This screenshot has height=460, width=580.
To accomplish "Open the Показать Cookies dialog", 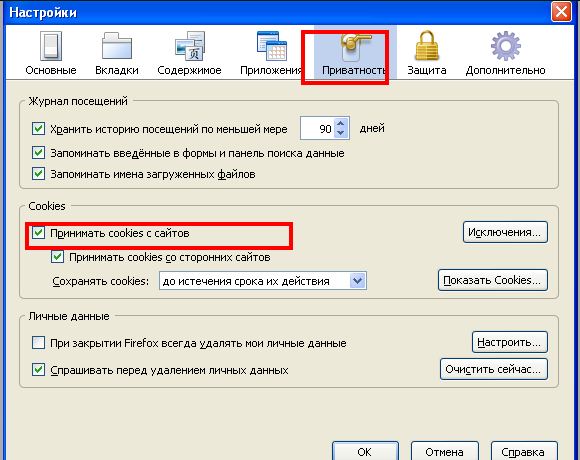I will click(493, 280).
